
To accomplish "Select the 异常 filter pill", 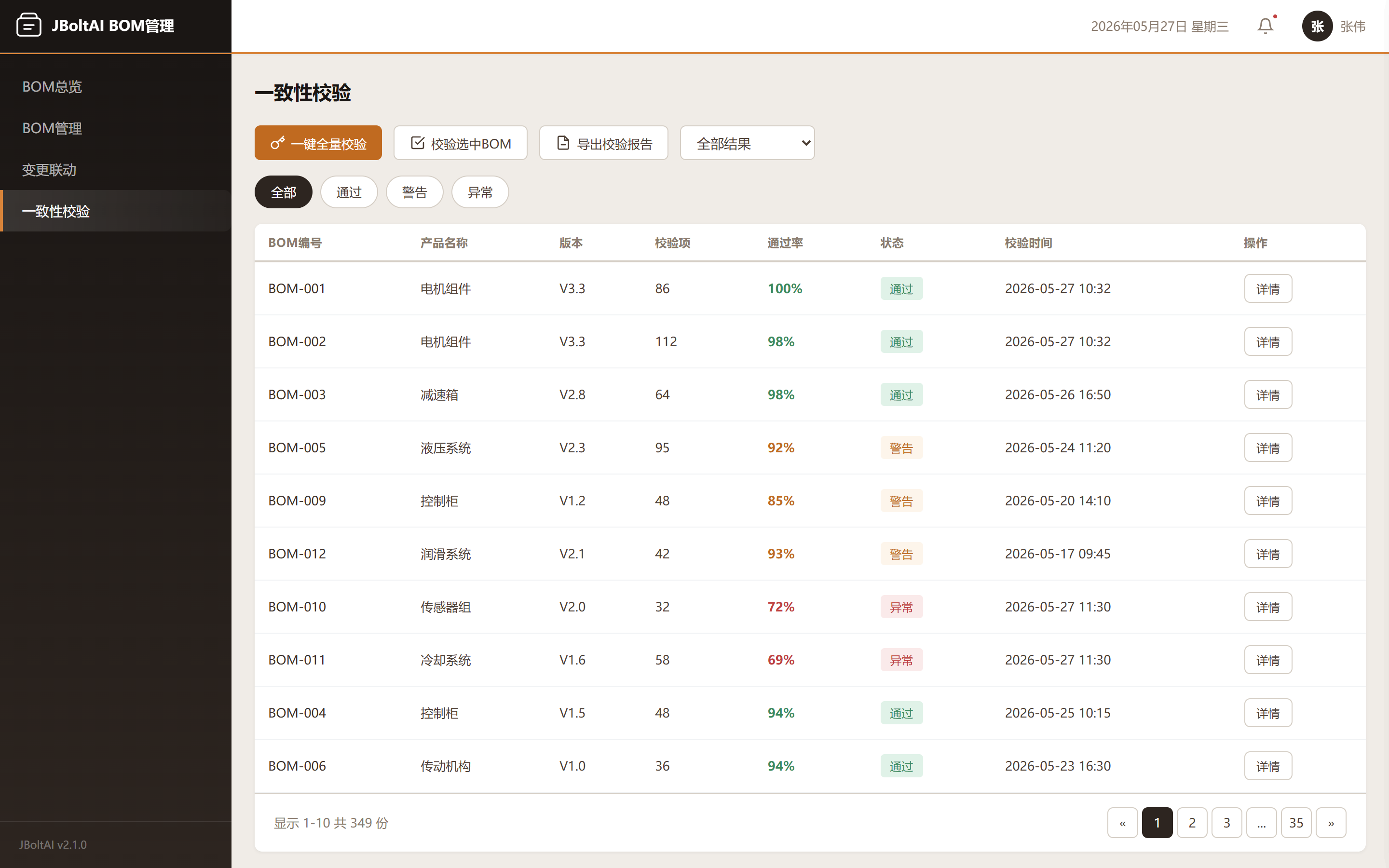I will pyautogui.click(x=480, y=192).
